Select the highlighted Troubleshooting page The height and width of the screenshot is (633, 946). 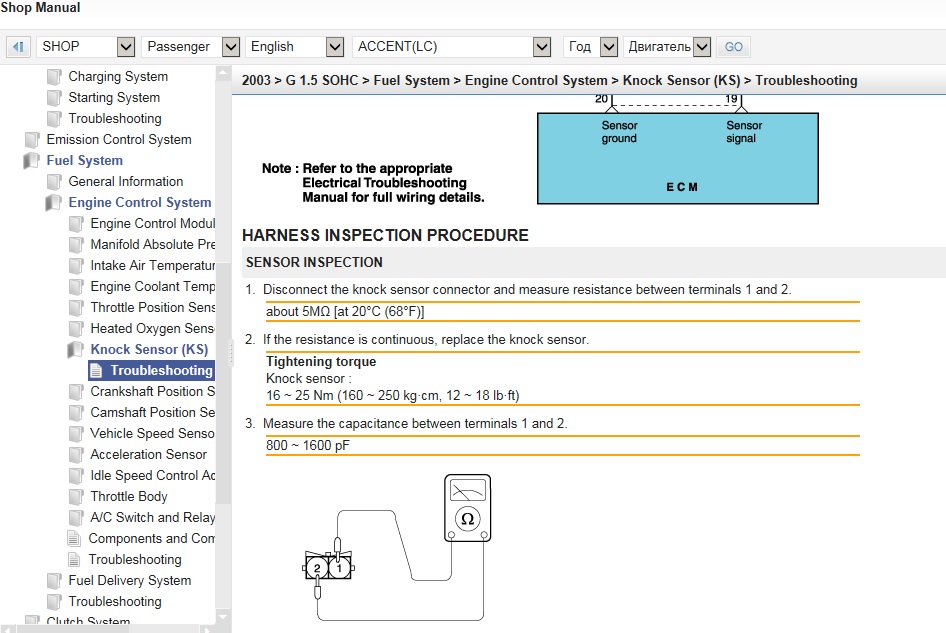pos(161,371)
